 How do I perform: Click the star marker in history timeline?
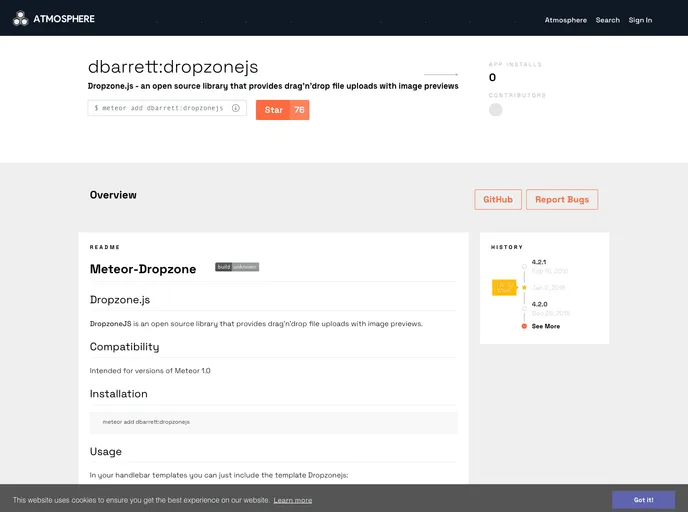coord(524,287)
